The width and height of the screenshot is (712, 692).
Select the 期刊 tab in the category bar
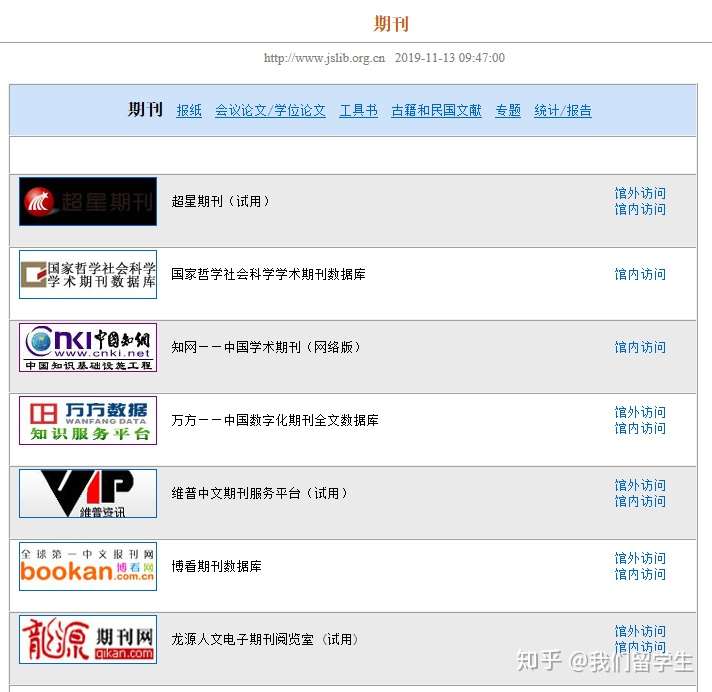coord(145,109)
